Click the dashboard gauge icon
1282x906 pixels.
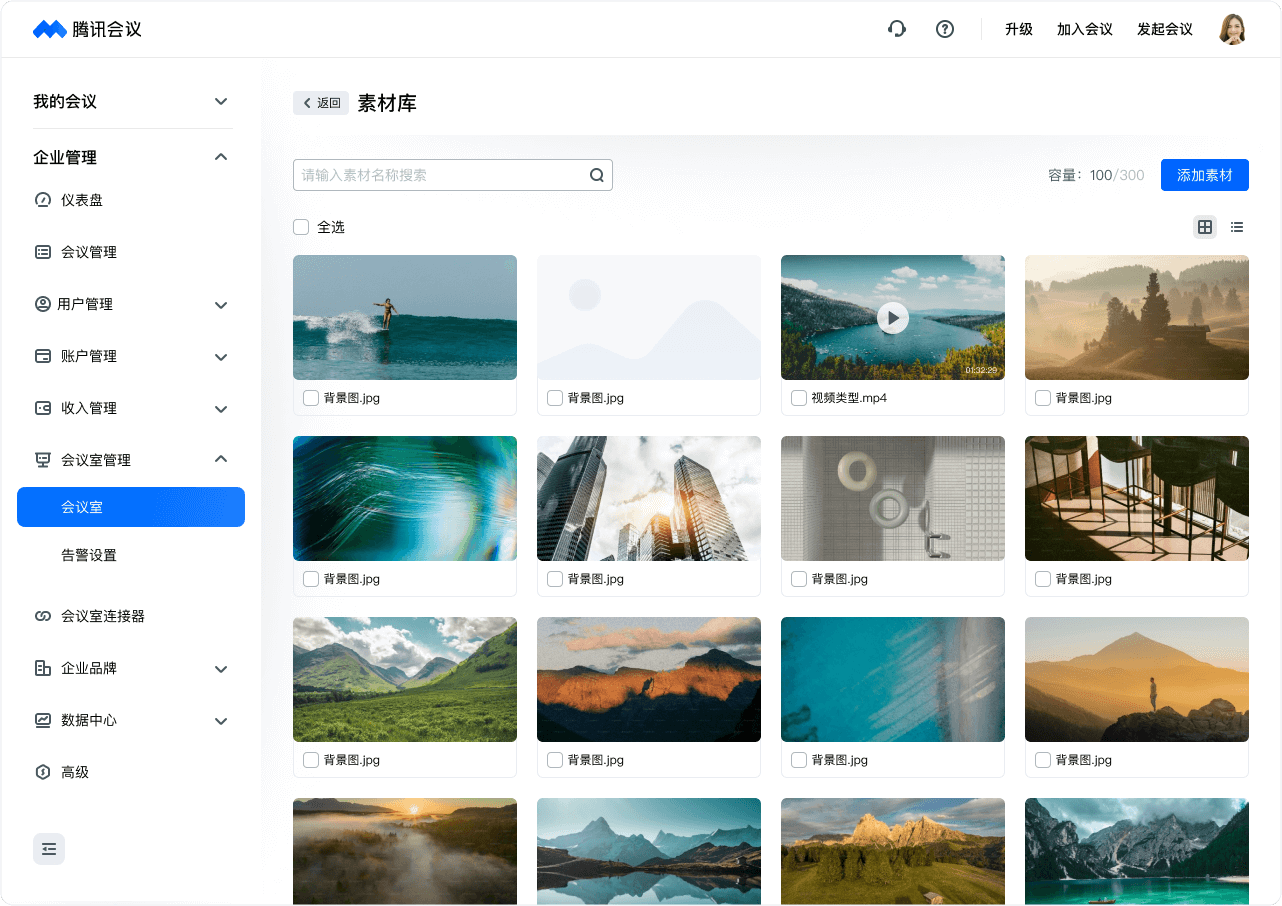pos(43,200)
